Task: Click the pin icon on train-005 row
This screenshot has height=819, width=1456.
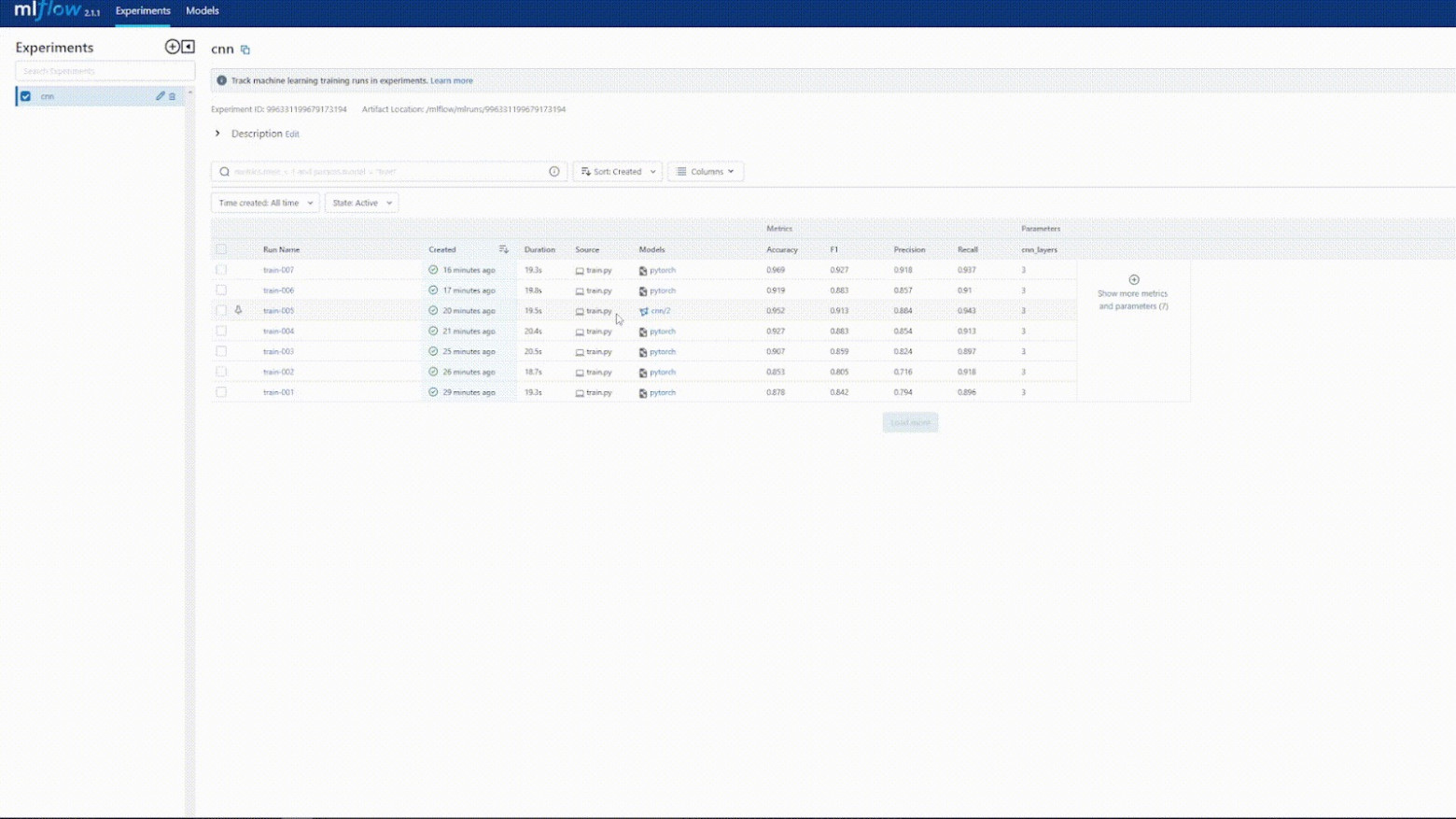Action: [238, 310]
